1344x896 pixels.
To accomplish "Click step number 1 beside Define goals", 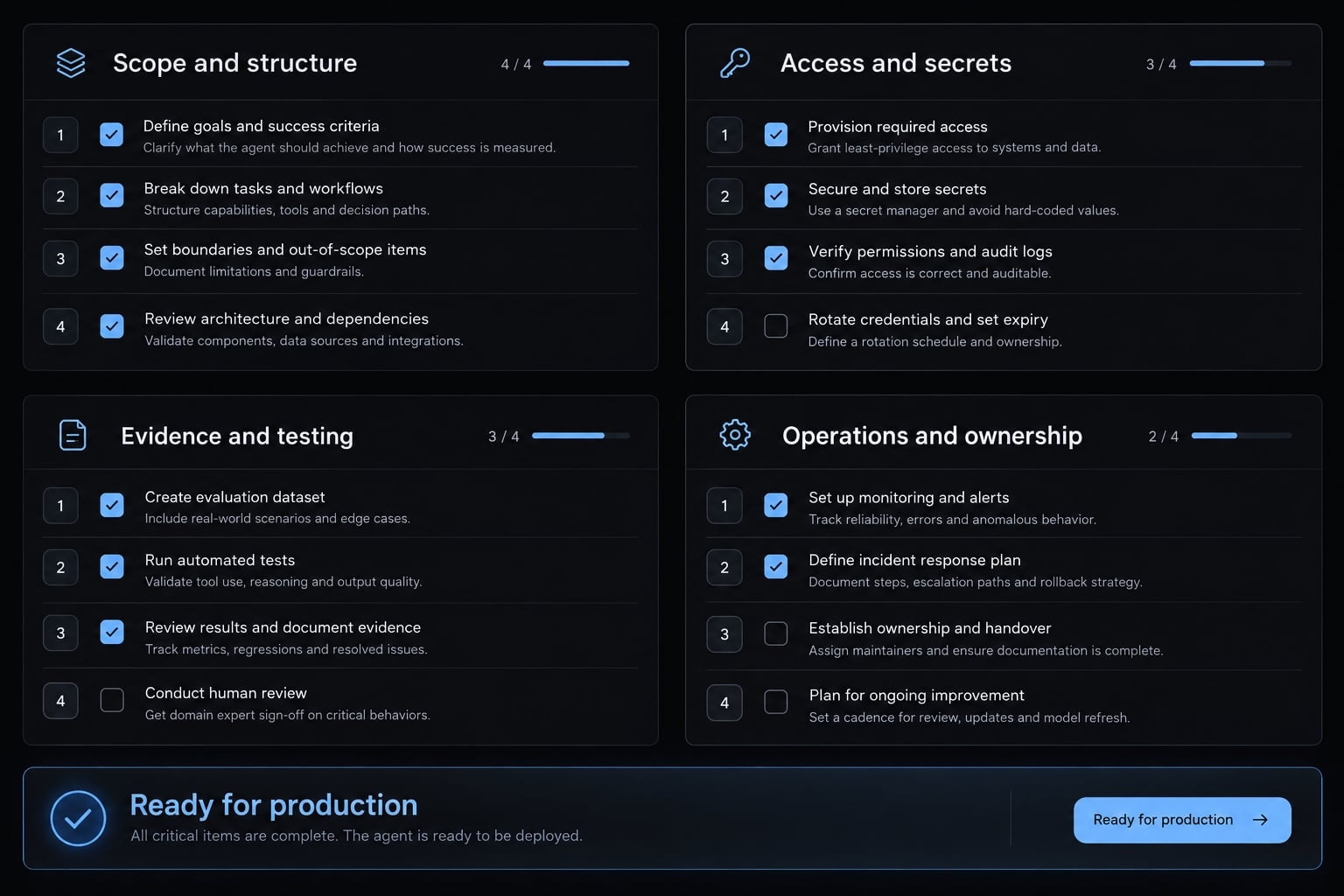I will [60, 135].
